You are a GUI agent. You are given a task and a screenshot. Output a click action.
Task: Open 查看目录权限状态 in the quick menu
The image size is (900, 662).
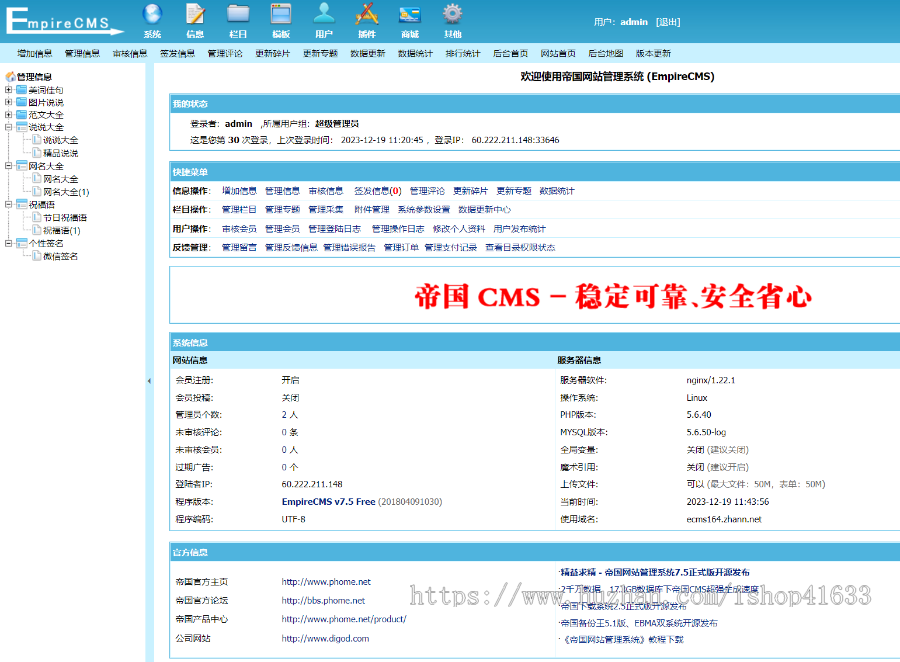[x=520, y=247]
